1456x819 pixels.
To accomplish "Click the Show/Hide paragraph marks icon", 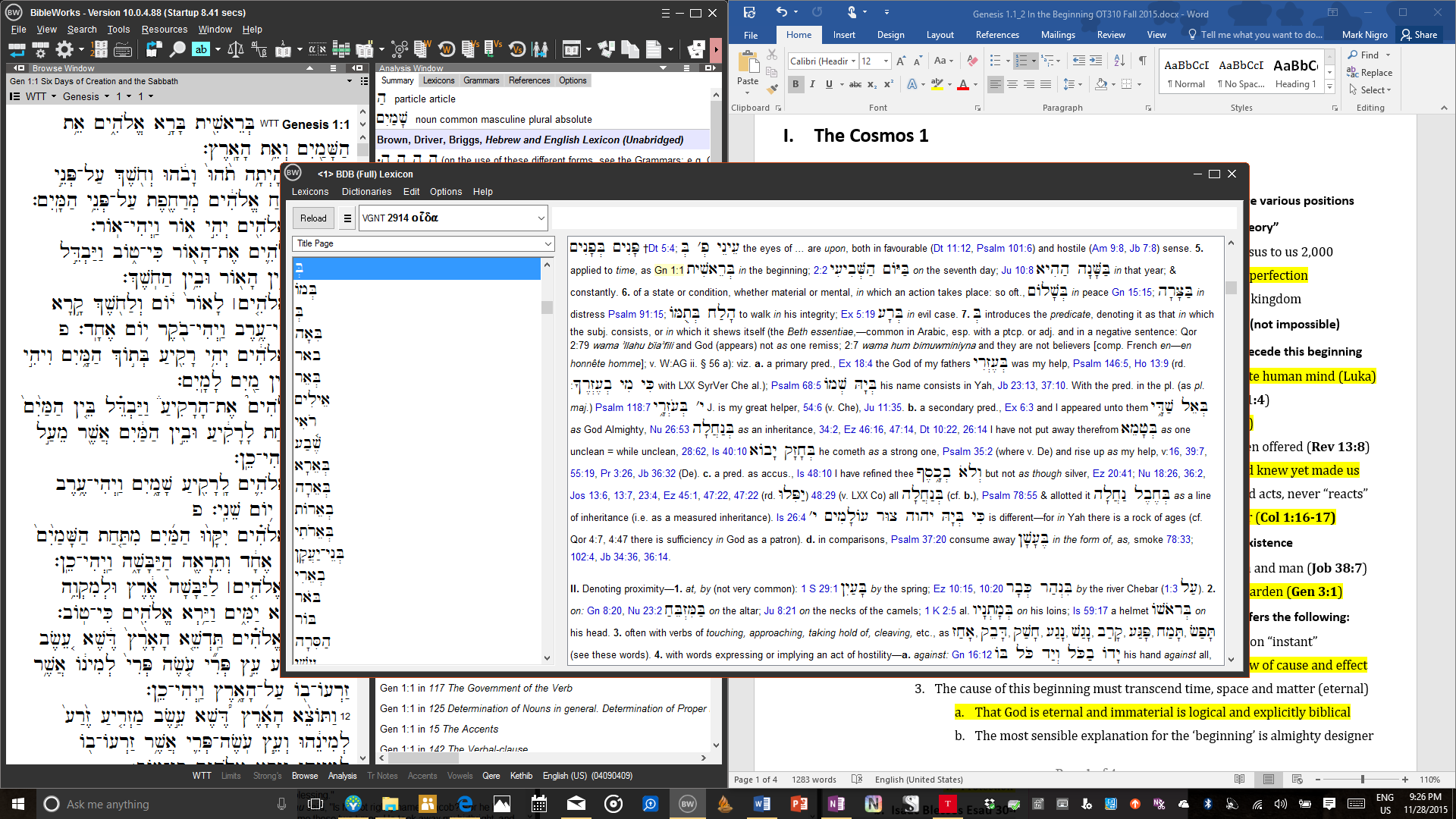I will 1142,61.
